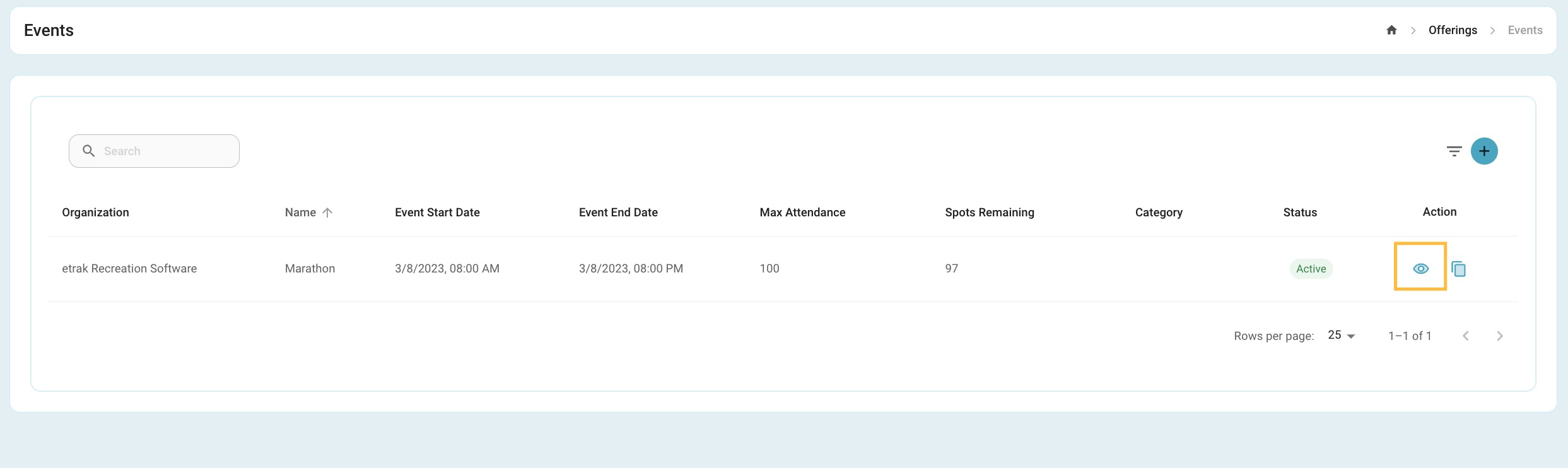This screenshot has height=468, width=1568.
Task: Click the spots remaining value 97
Action: pyautogui.click(x=951, y=269)
